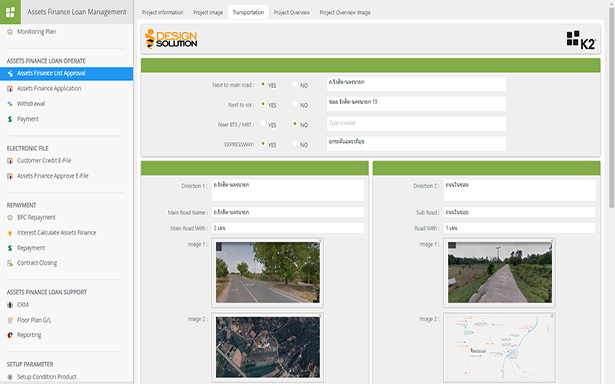Click the Assets Finance List Approval icon

(10, 73)
